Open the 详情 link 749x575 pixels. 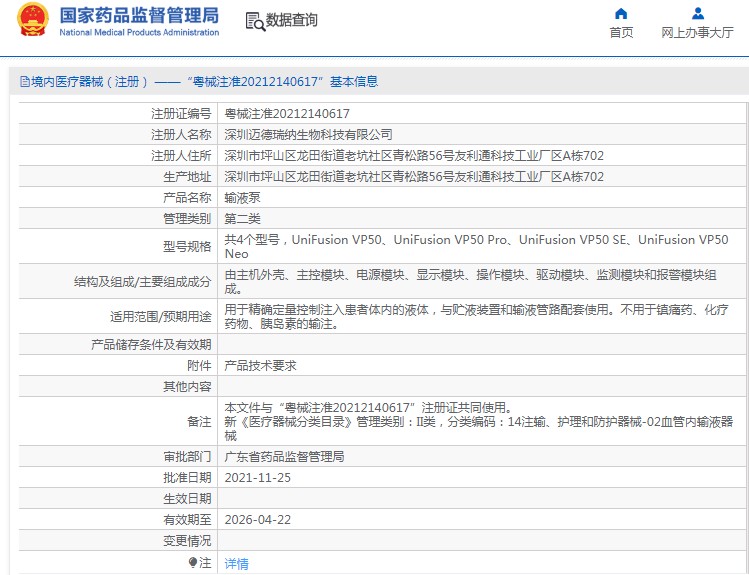236,564
